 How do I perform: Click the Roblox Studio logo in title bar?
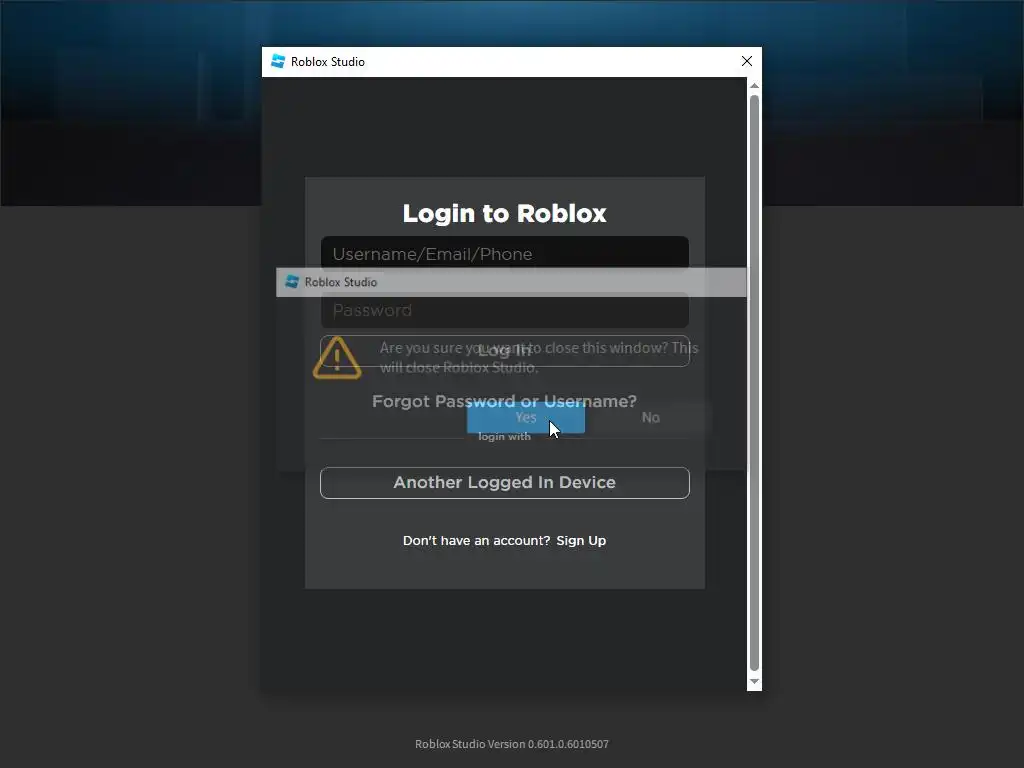(x=278, y=61)
